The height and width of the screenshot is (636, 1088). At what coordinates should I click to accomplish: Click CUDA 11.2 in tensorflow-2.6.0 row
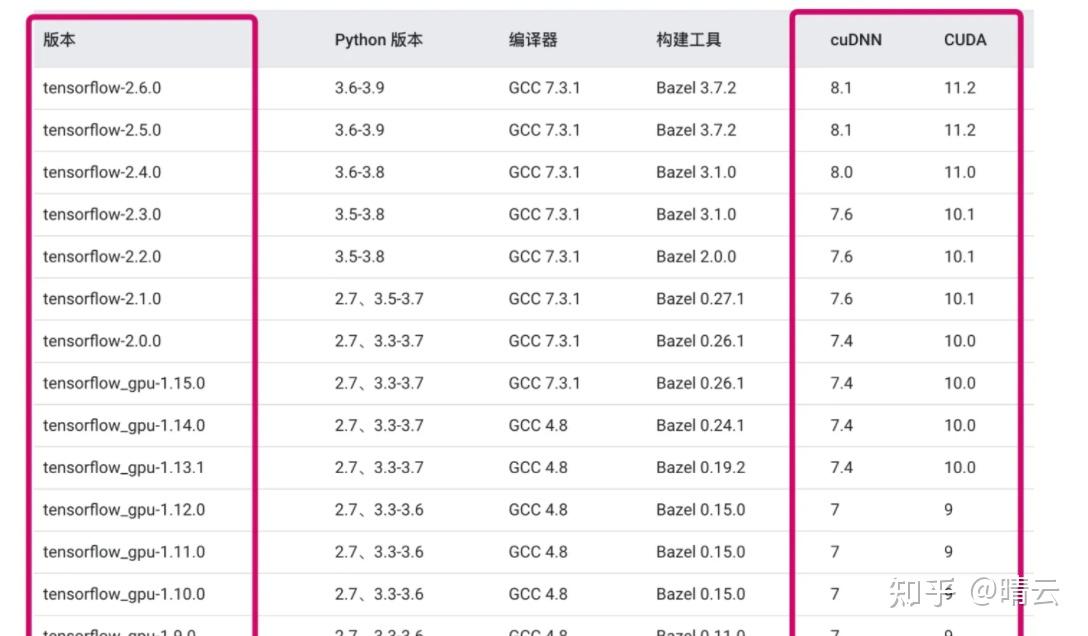(960, 88)
